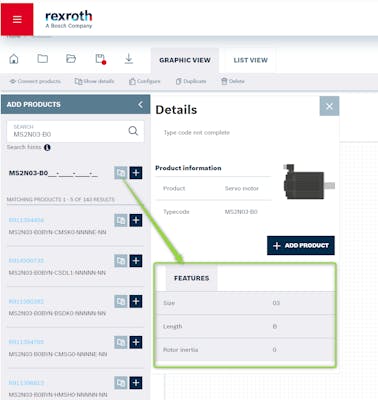Image resolution: width=378 pixels, height=400 pixels.
Task: Add the MS2N03-B0BYN-CMSG0 product with plus
Action: (x=136, y=342)
